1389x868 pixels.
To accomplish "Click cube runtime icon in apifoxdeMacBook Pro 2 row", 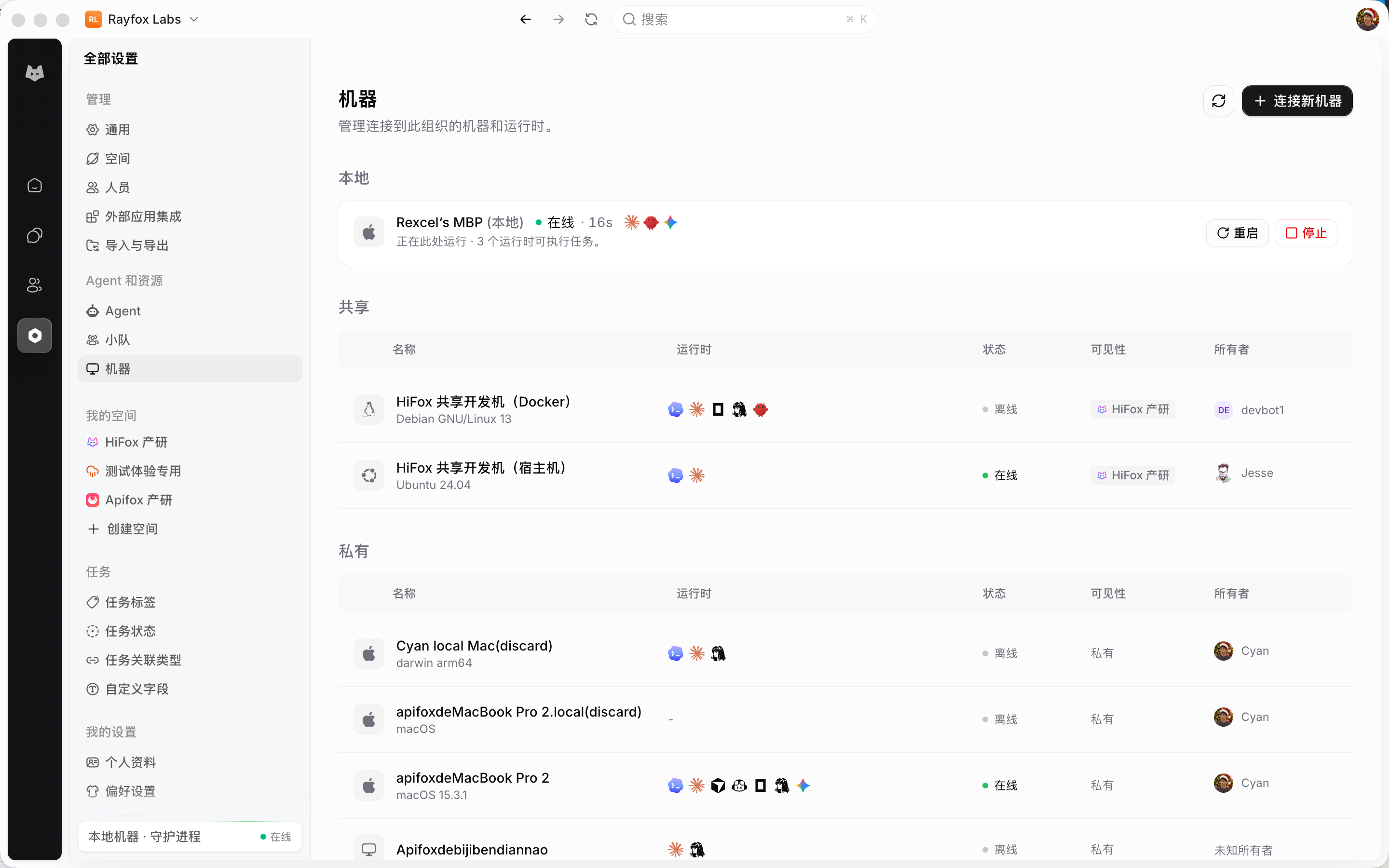I will 718,786.
